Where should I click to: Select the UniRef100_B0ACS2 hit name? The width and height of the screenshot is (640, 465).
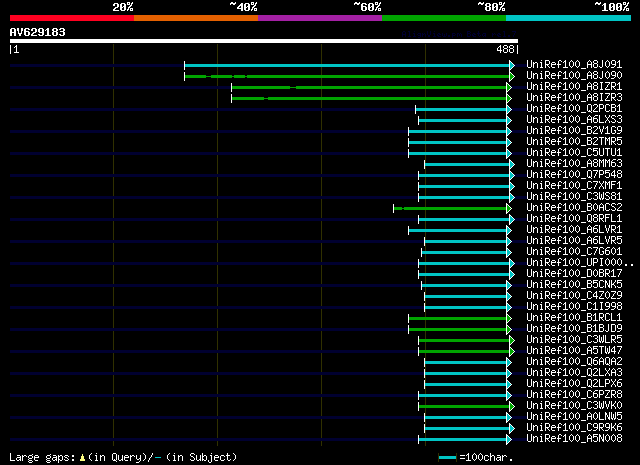574,207
